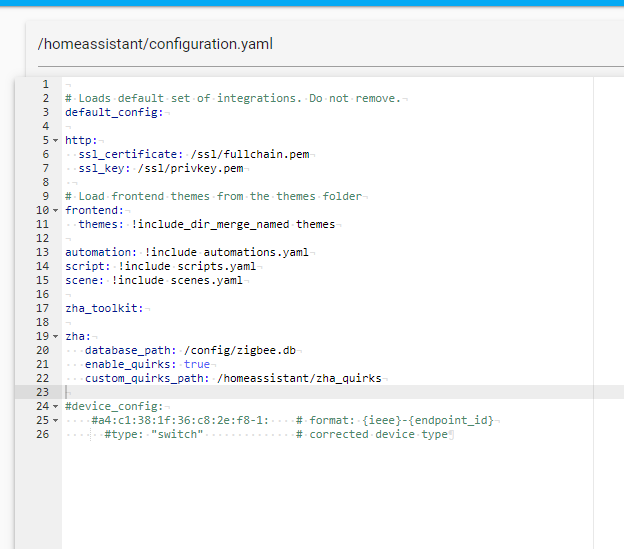
Task: Collapse the #device_config: fold arrow
Action: [x=55, y=407]
